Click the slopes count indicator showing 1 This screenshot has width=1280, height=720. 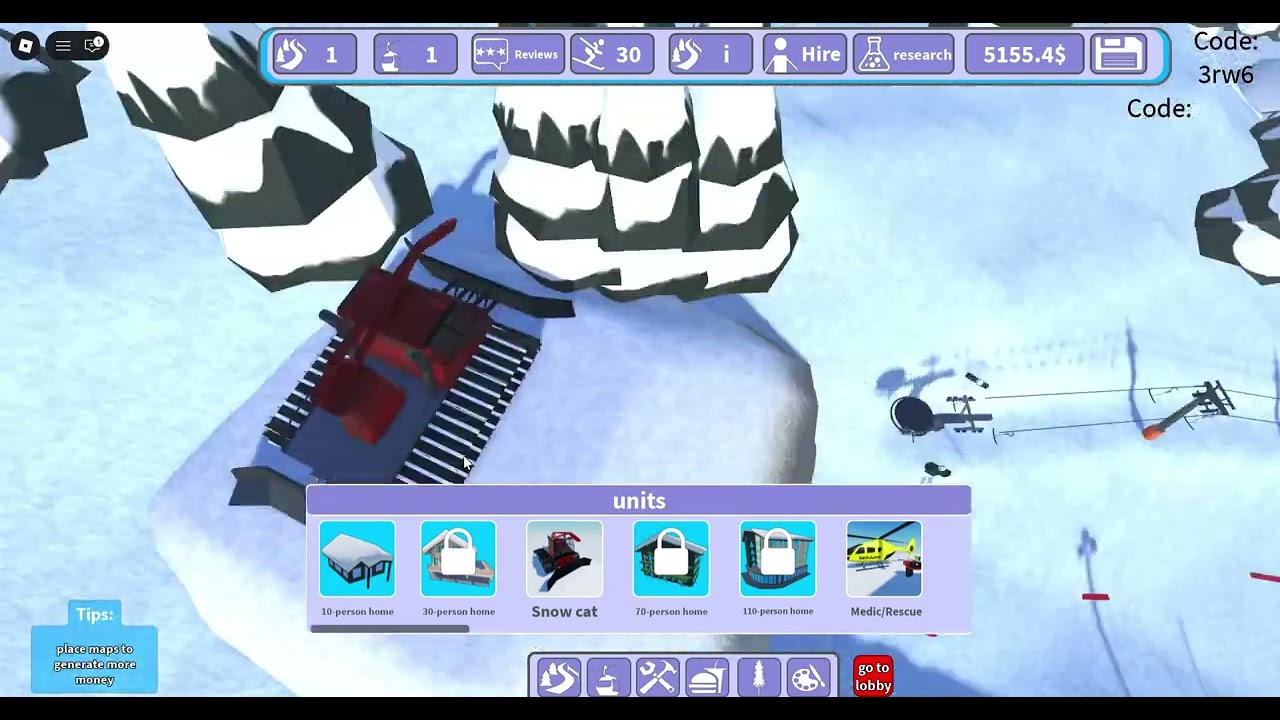click(313, 54)
